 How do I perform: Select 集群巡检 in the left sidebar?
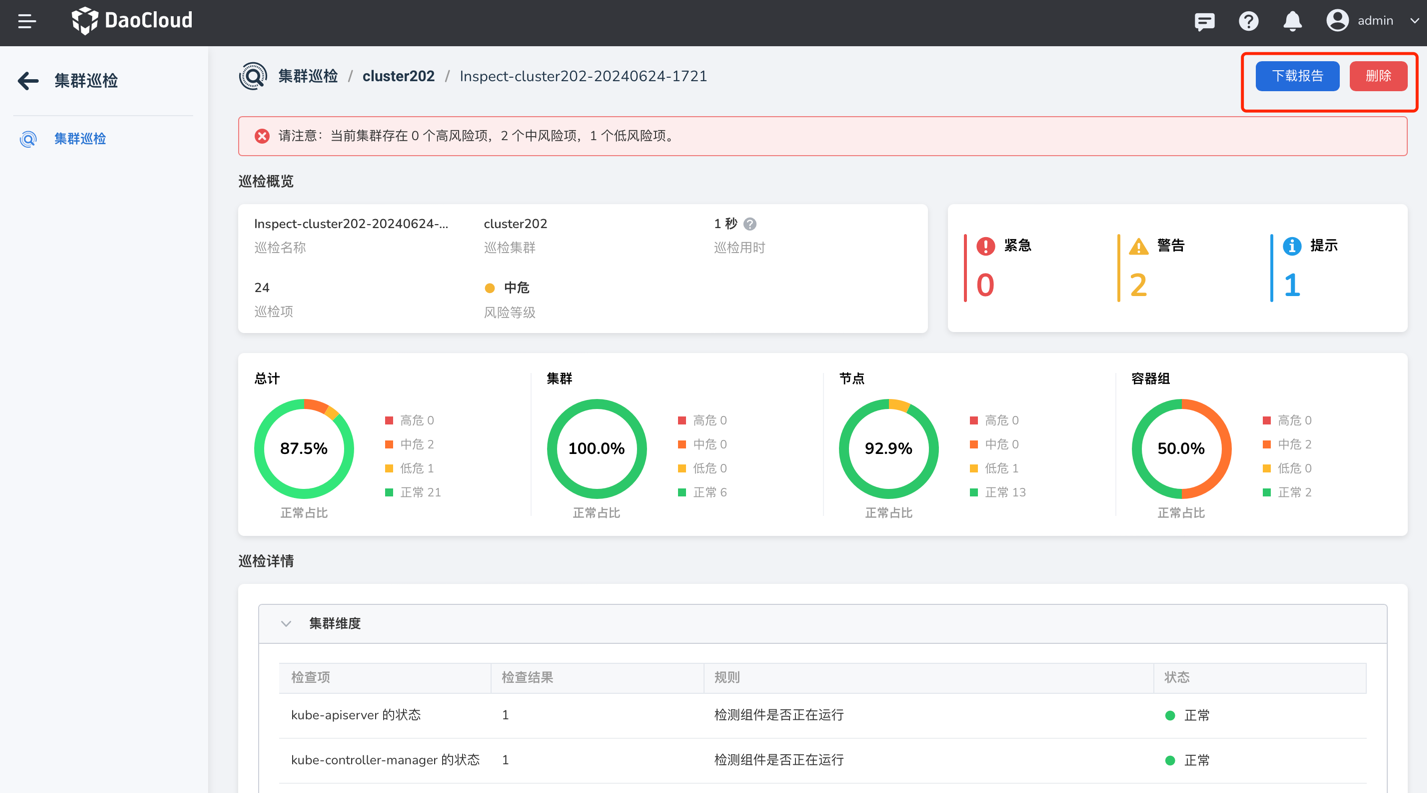point(80,139)
